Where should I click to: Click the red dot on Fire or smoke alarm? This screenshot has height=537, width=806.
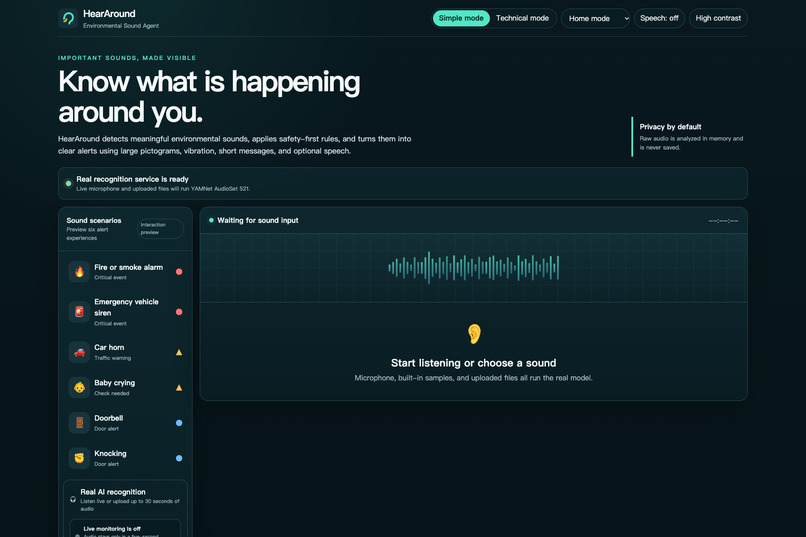coord(179,272)
